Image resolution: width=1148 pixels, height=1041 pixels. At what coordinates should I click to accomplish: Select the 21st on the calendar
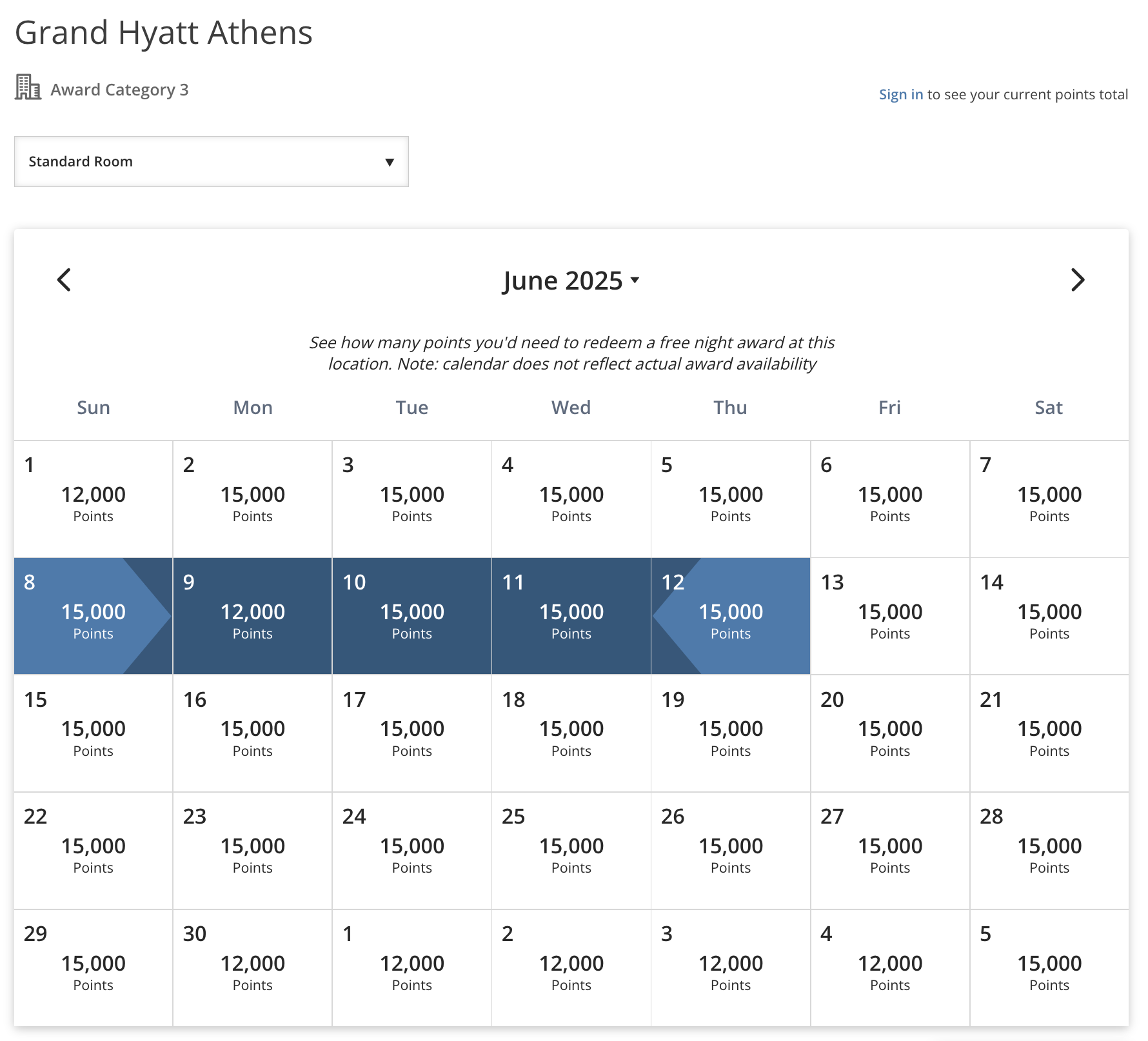click(x=1049, y=734)
